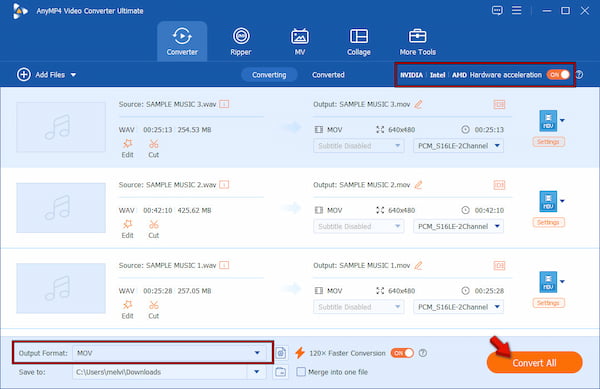Toggle 120x Faster Conversion switch
The width and height of the screenshot is (600, 389).
(402, 353)
